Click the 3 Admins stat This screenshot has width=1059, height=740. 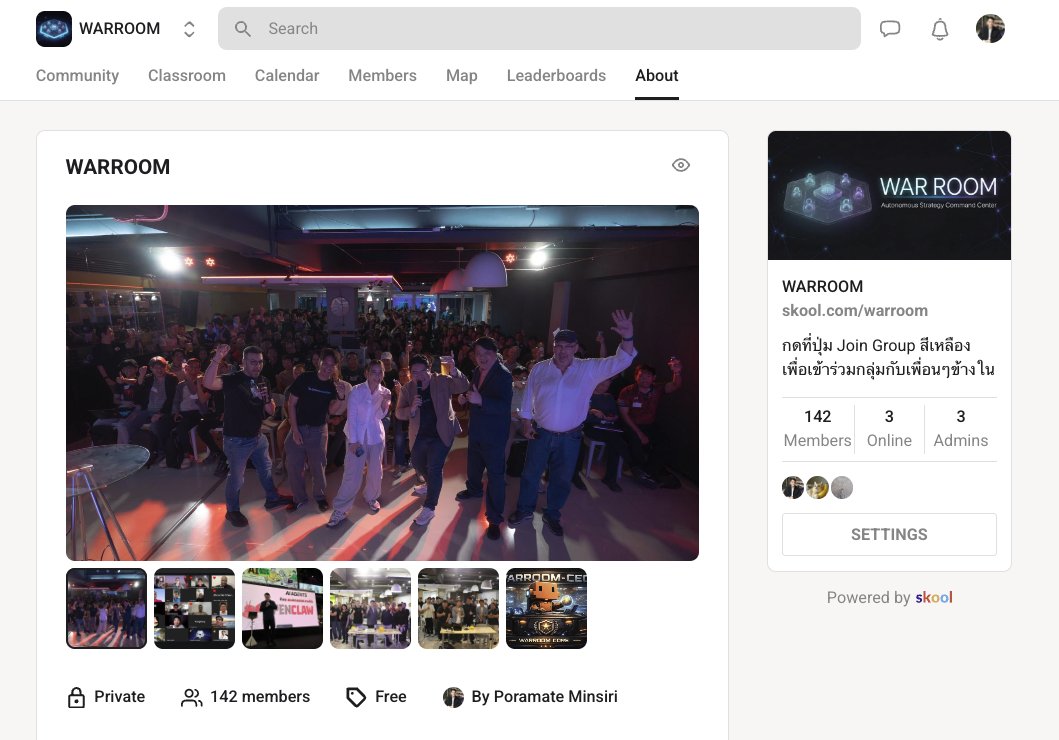pos(960,428)
